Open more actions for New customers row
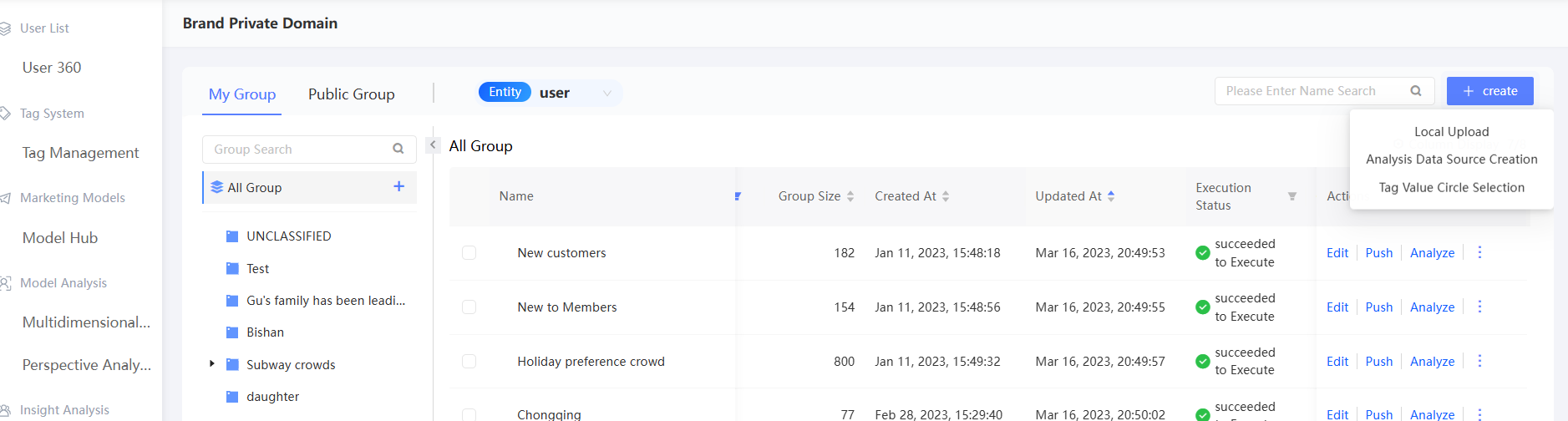Screen dimensions: 1568x421 1479,252
